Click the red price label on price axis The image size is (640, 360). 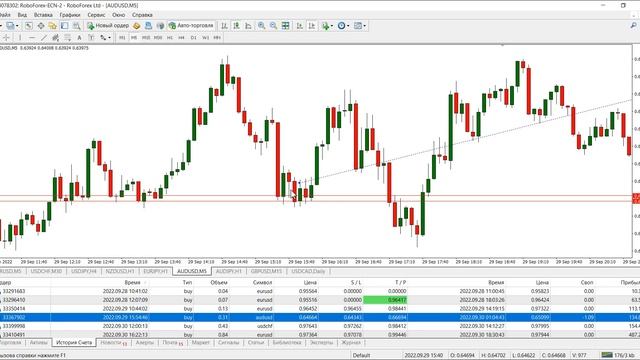point(636,198)
